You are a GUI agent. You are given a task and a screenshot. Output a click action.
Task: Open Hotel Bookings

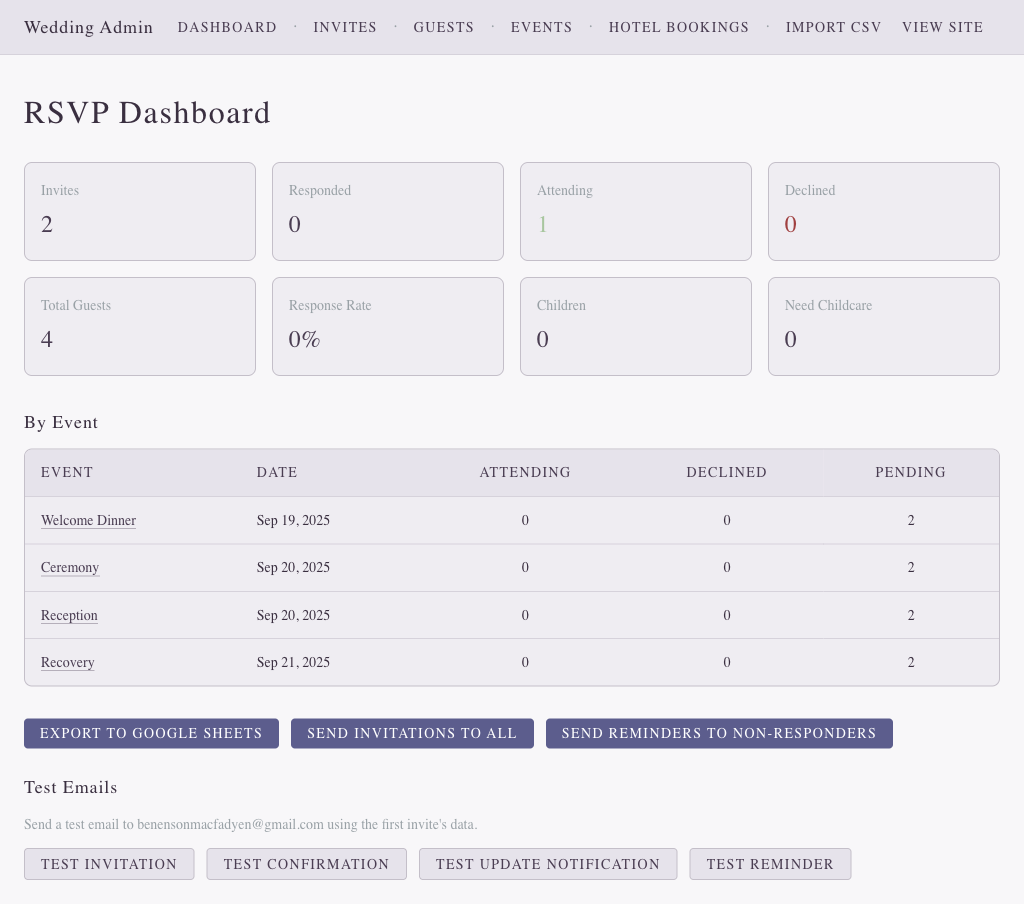tap(678, 27)
